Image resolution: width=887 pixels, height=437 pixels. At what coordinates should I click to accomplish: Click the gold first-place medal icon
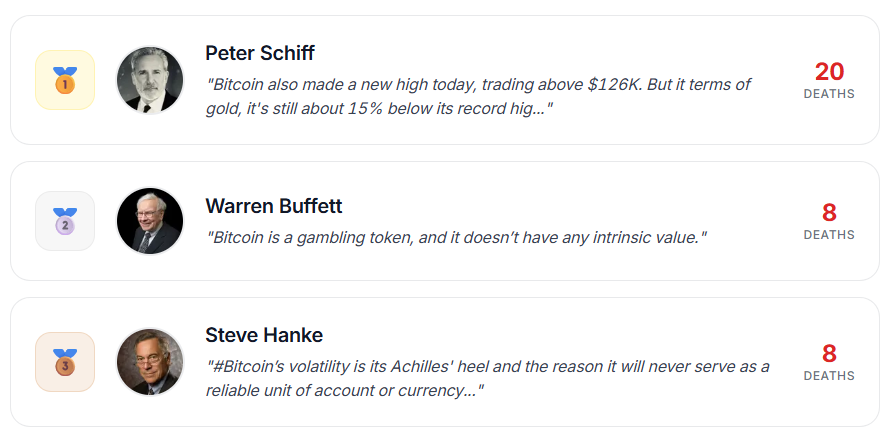point(65,80)
